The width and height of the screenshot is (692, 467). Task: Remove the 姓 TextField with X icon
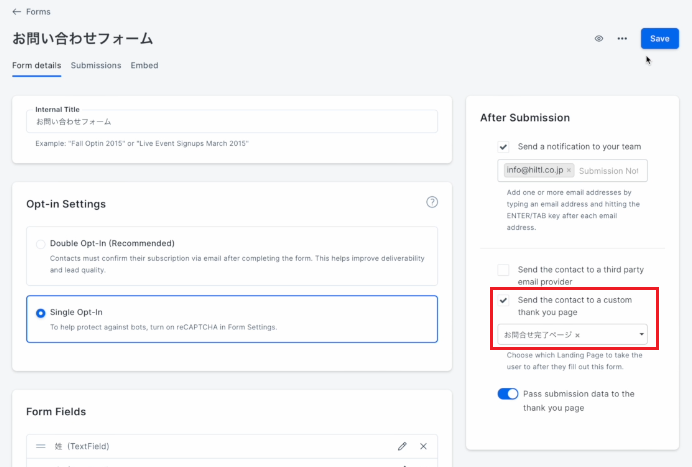(x=423, y=446)
